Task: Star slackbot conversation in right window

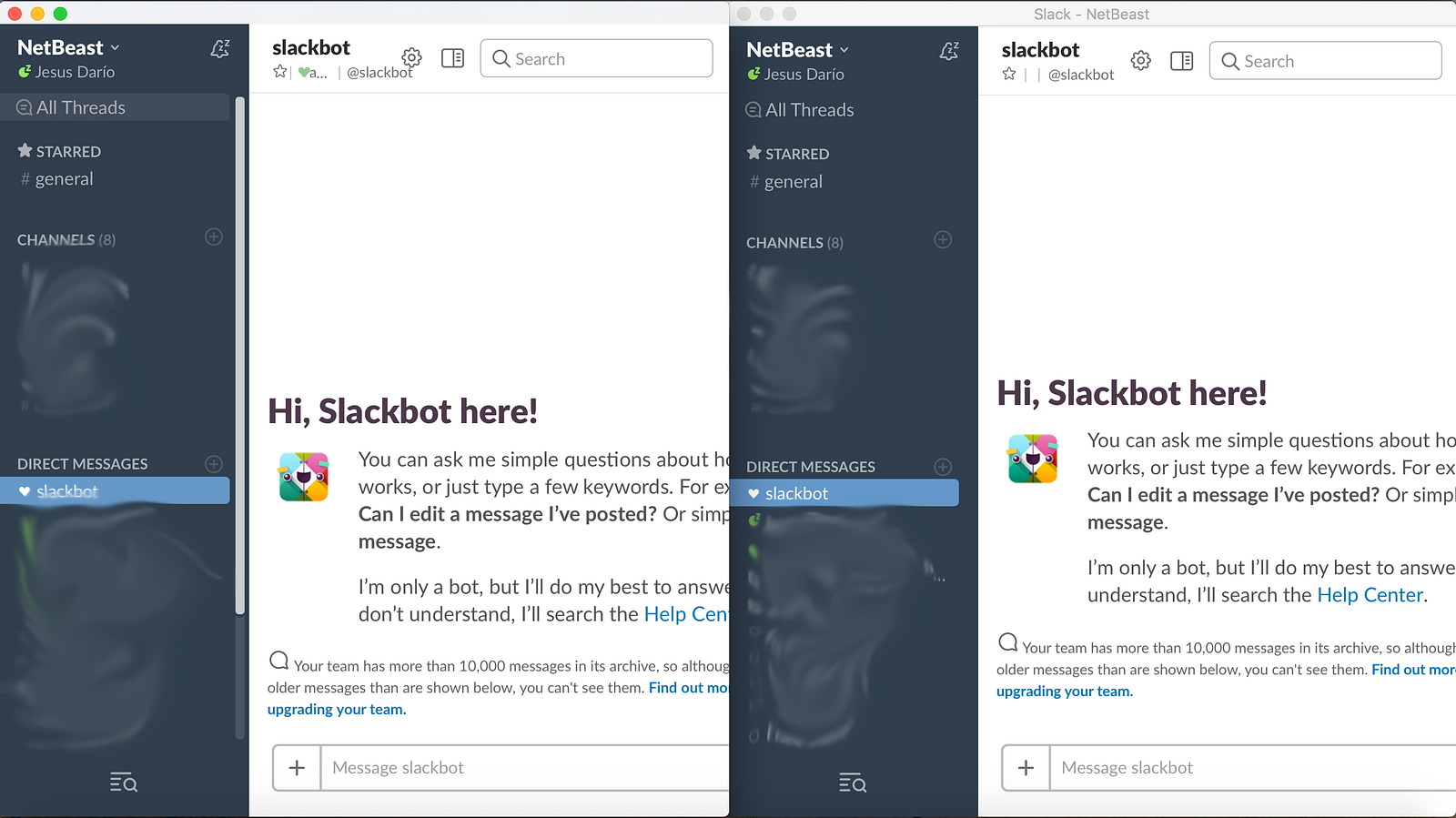Action: pos(1009,74)
